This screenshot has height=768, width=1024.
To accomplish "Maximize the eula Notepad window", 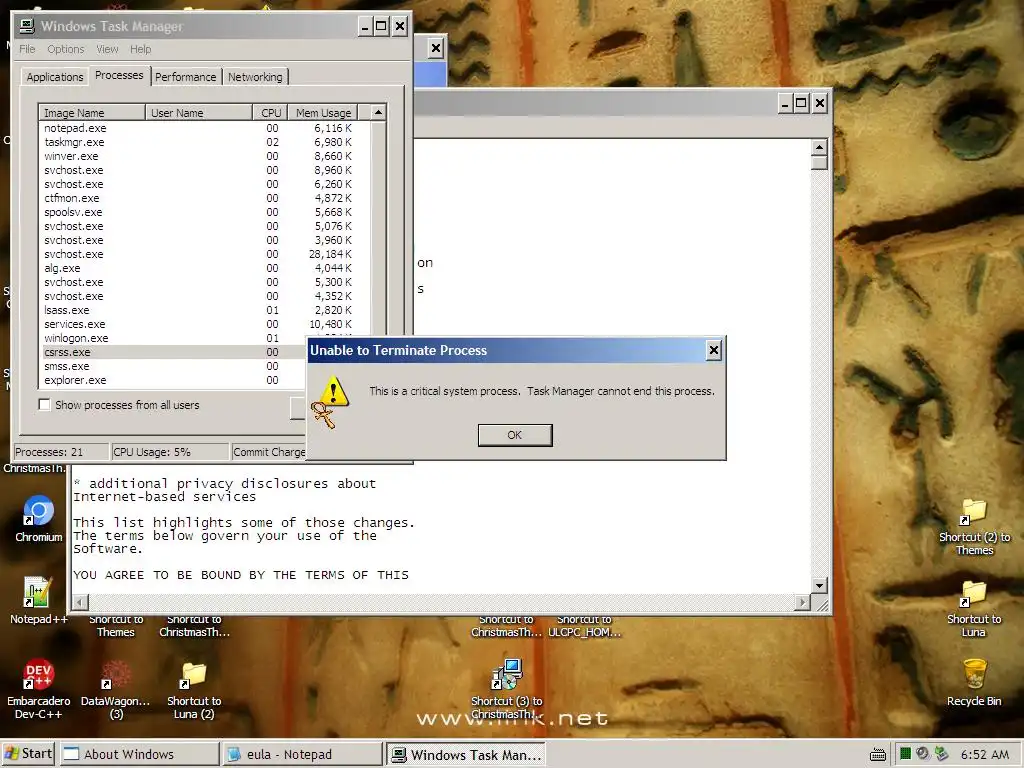I will point(801,103).
